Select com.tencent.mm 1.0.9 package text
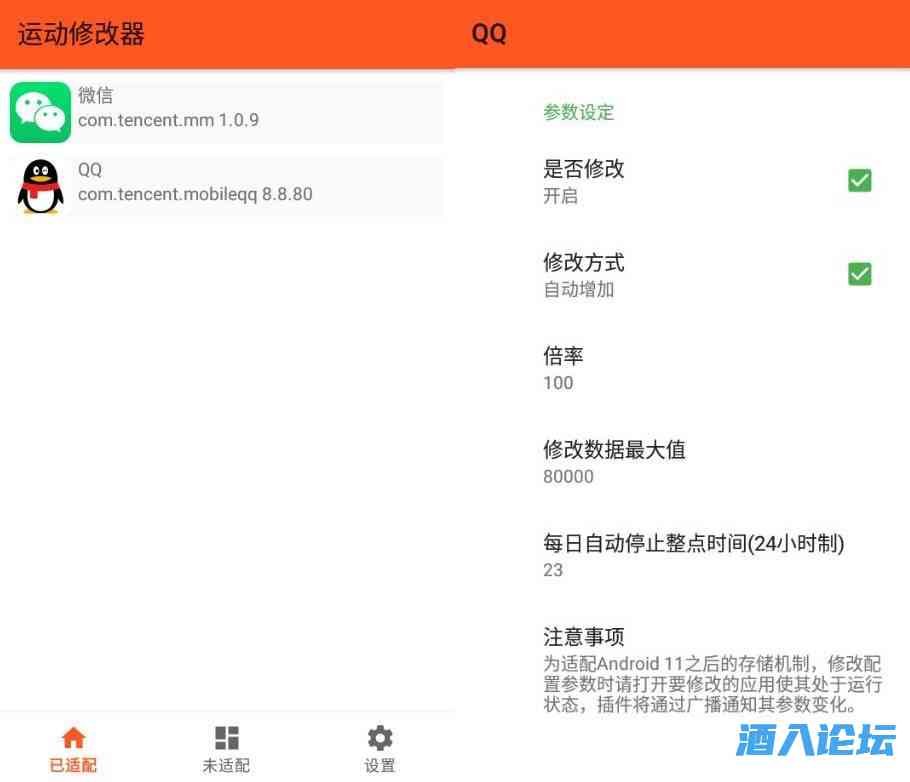910x782 pixels. click(168, 120)
